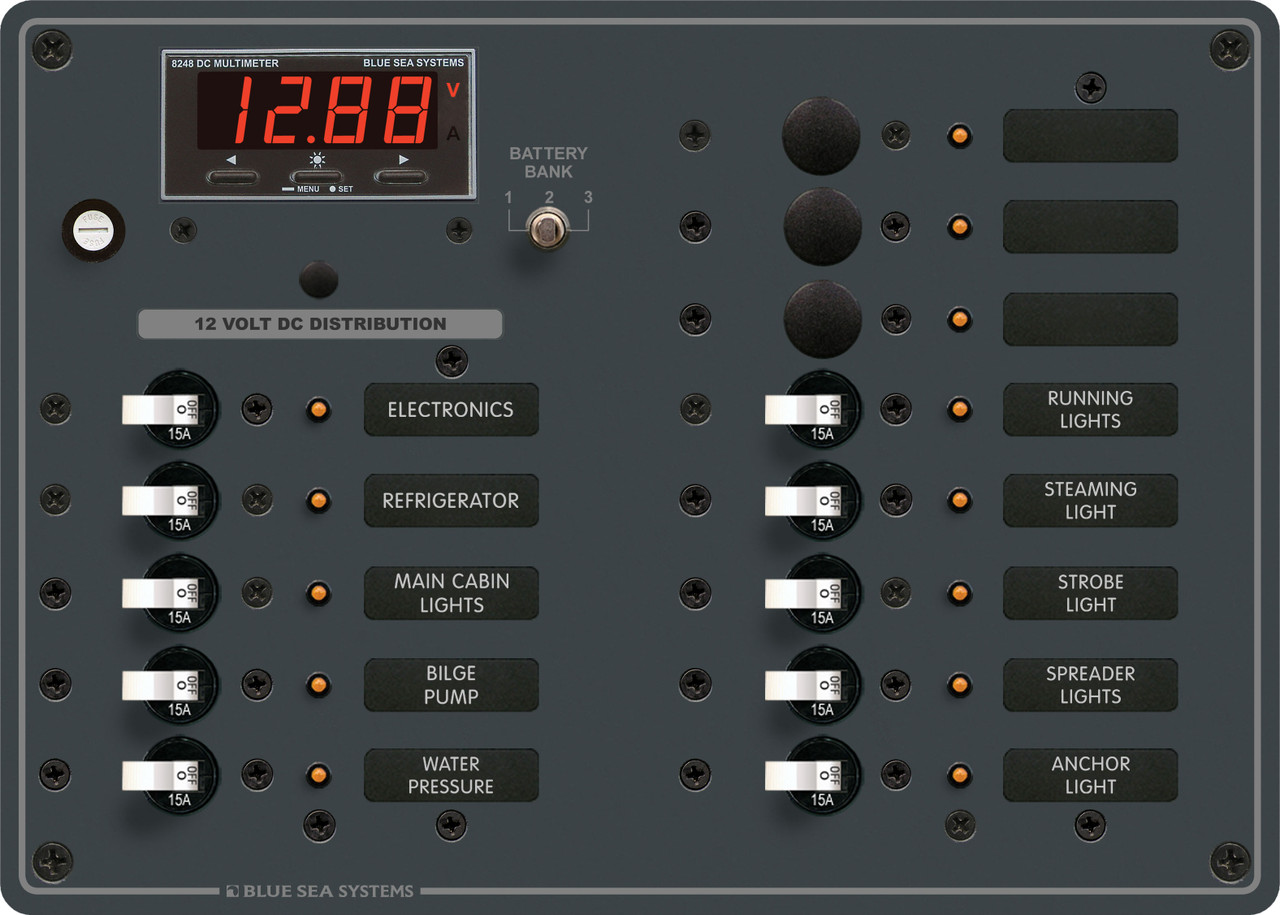Click the Refrigerator amber indicator light
The height and width of the screenshot is (915, 1280).
(x=318, y=500)
